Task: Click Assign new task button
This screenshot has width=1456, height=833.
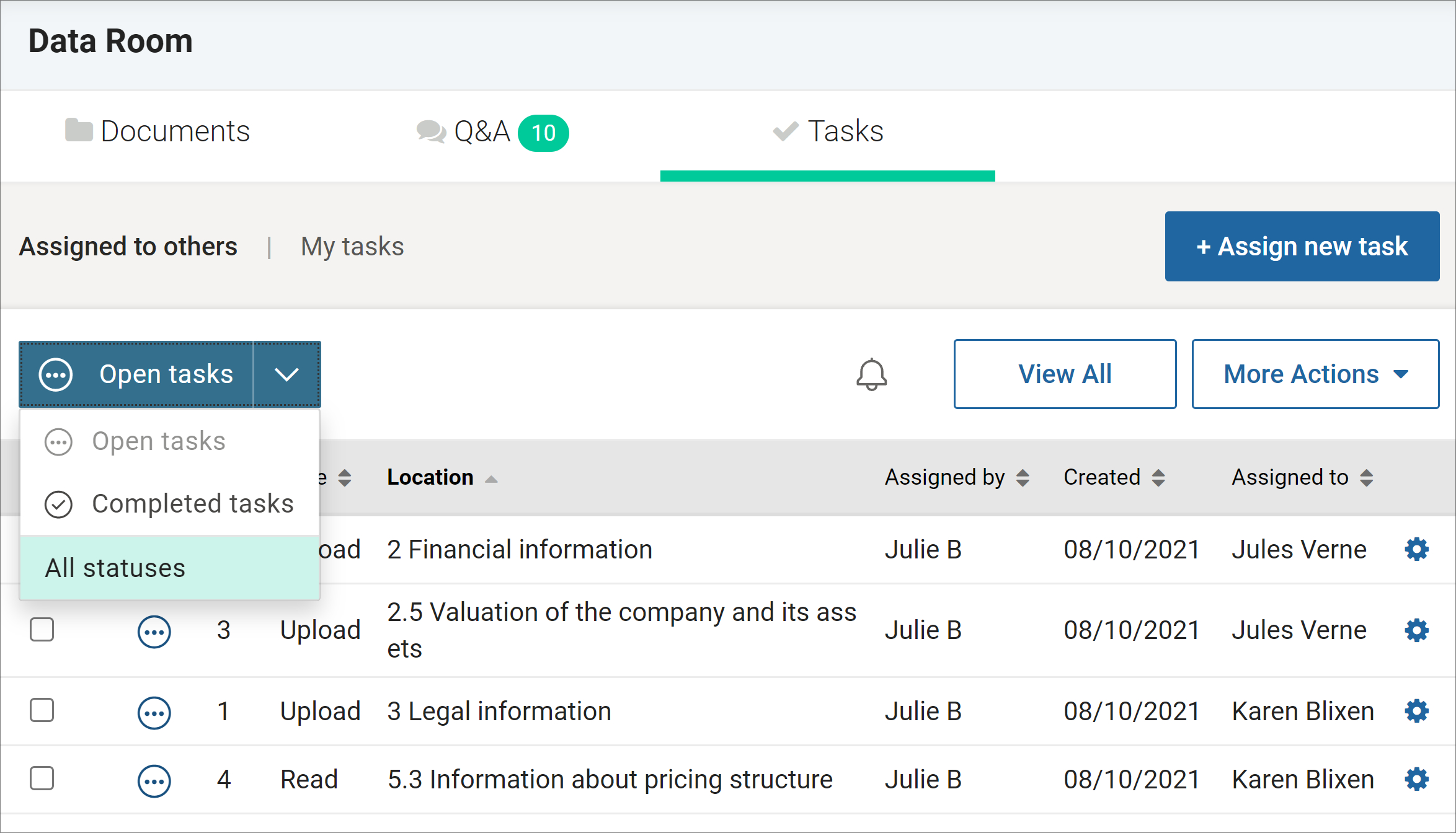Action: pos(1302,246)
